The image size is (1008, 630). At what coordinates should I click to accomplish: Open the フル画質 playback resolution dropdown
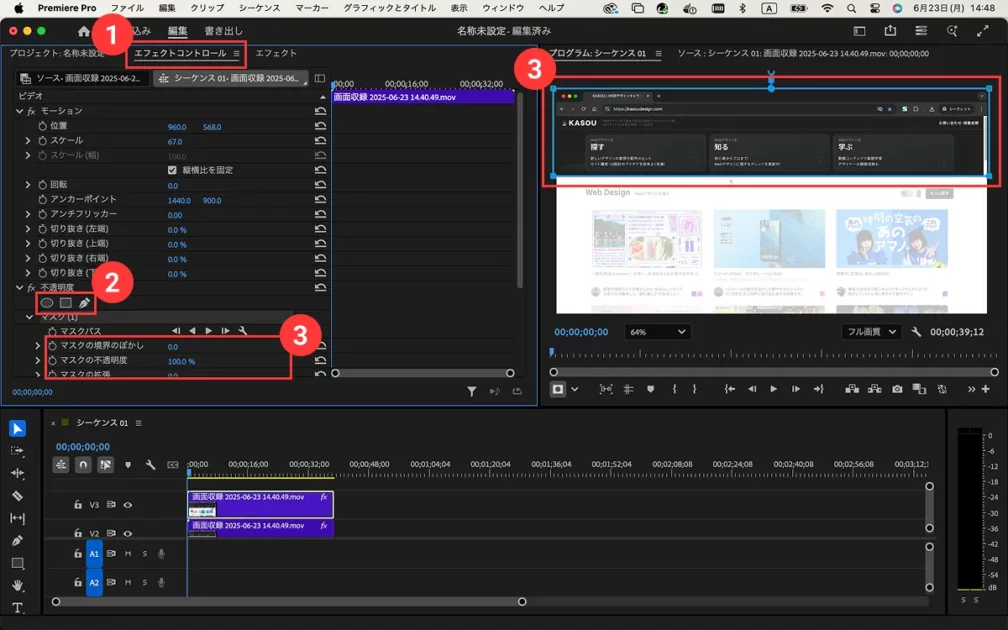coord(871,332)
